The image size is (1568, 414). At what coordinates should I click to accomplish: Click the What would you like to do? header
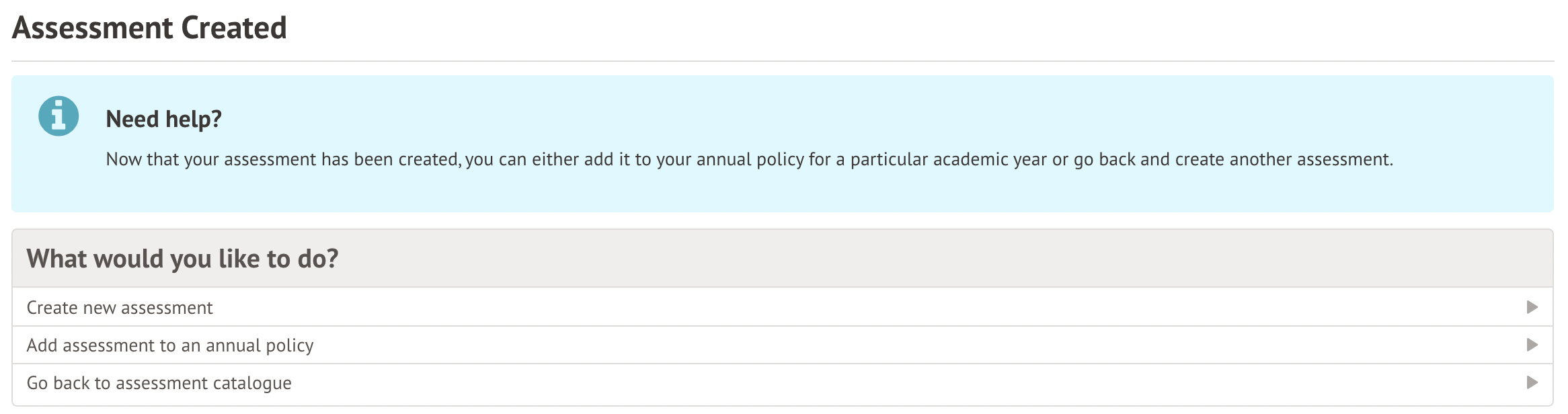pos(182,259)
